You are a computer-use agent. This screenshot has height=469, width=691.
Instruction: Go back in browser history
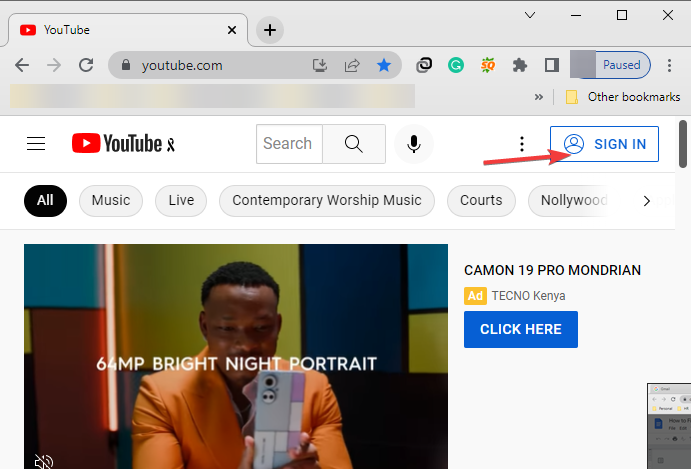pos(22,65)
